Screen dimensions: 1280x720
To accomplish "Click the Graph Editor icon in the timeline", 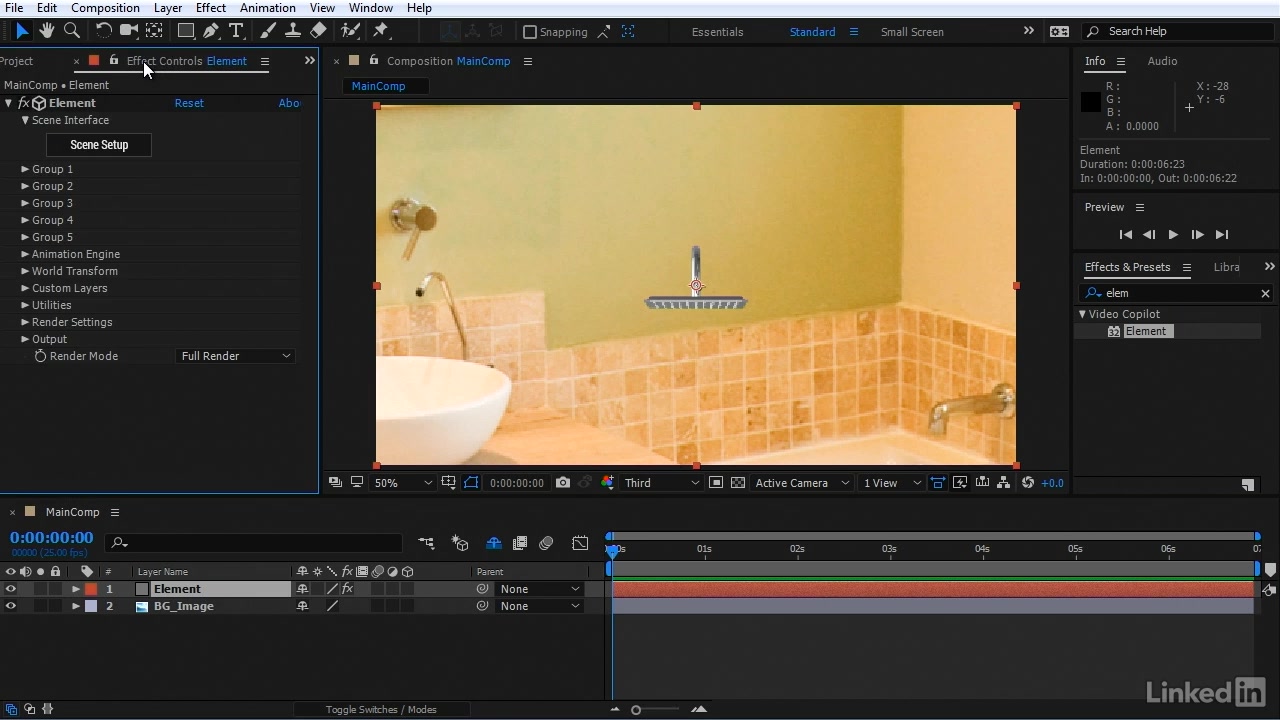I will coord(580,543).
